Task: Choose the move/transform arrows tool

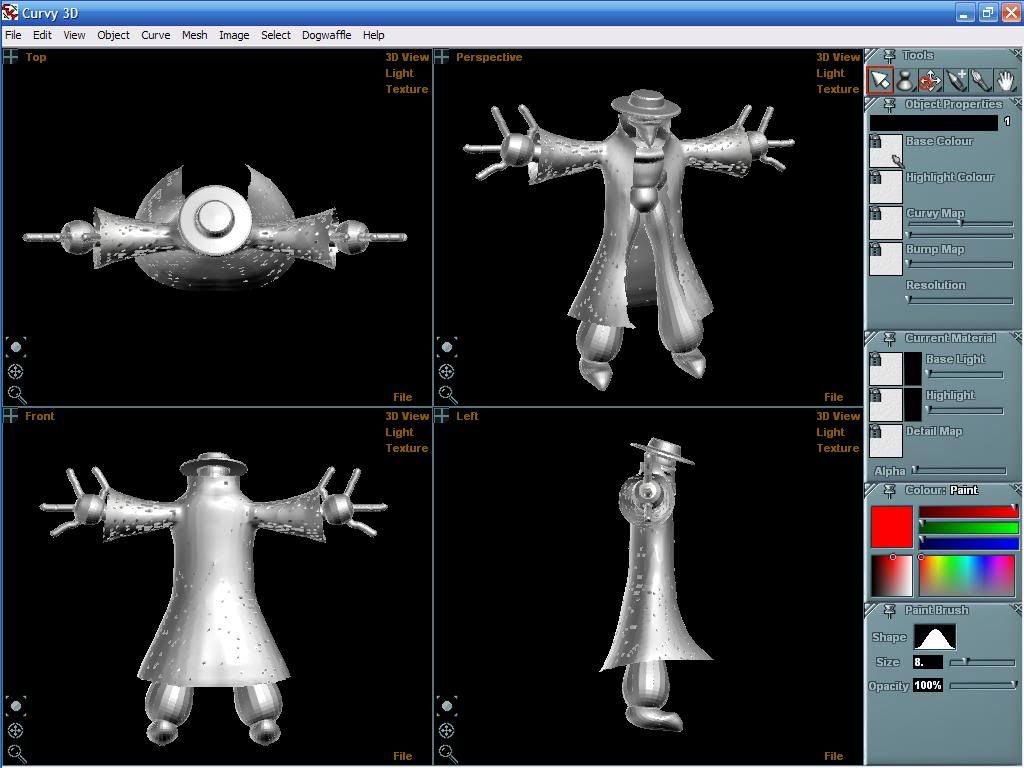Action: pyautogui.click(x=931, y=80)
